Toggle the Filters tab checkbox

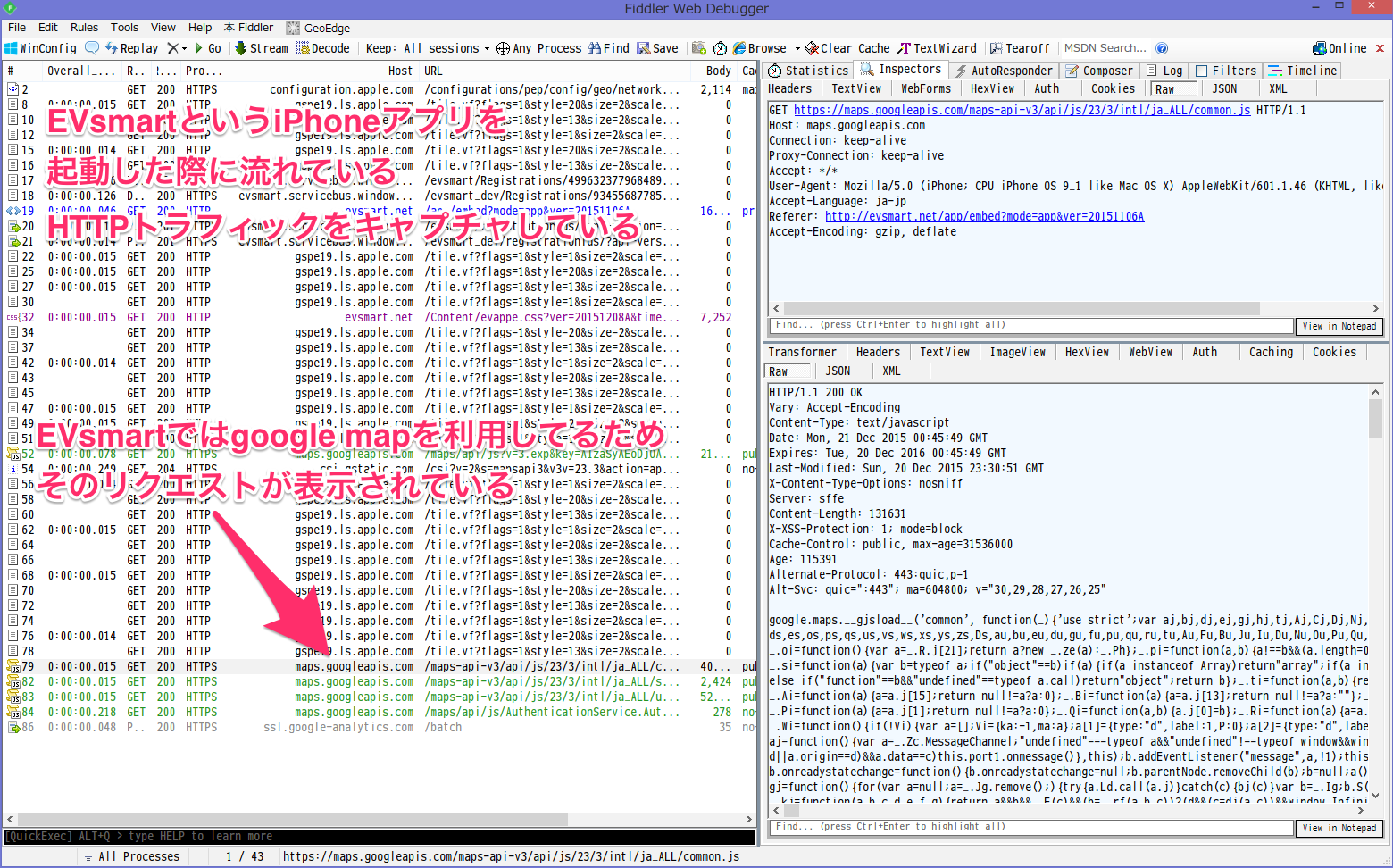pos(1202,71)
